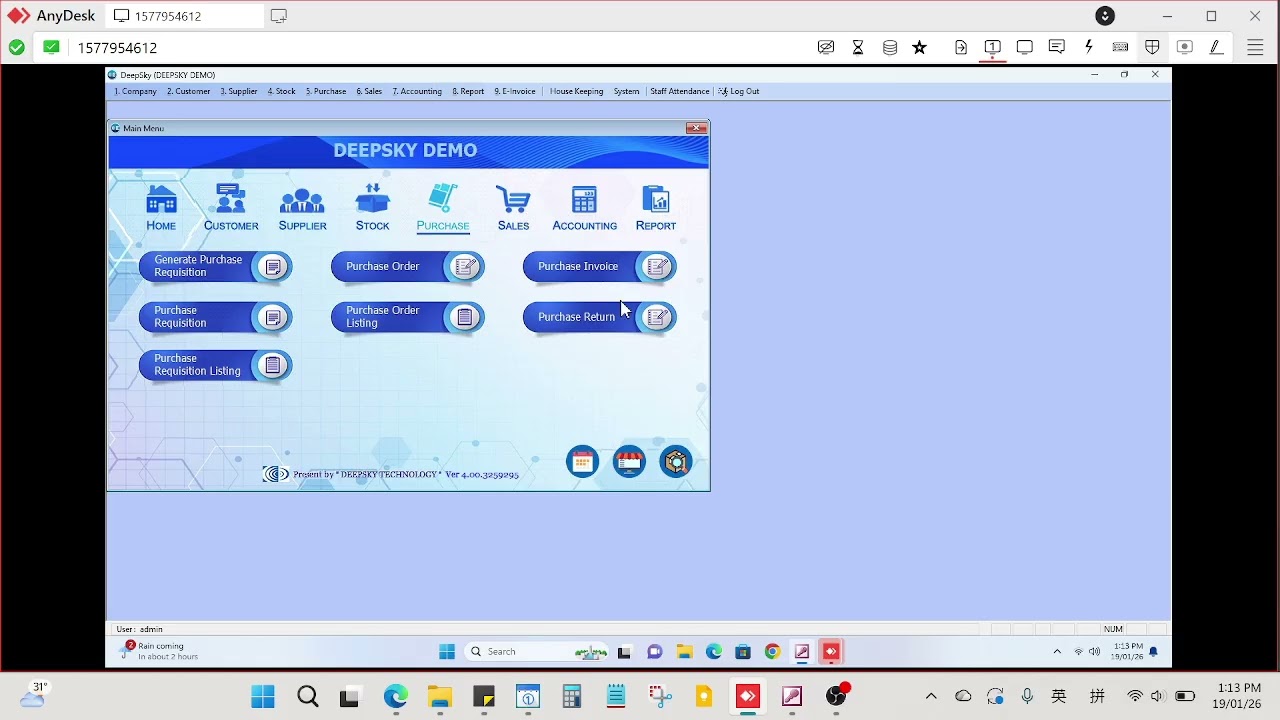
Task: Open AnyDesk chat icon
Action: [x=1057, y=47]
